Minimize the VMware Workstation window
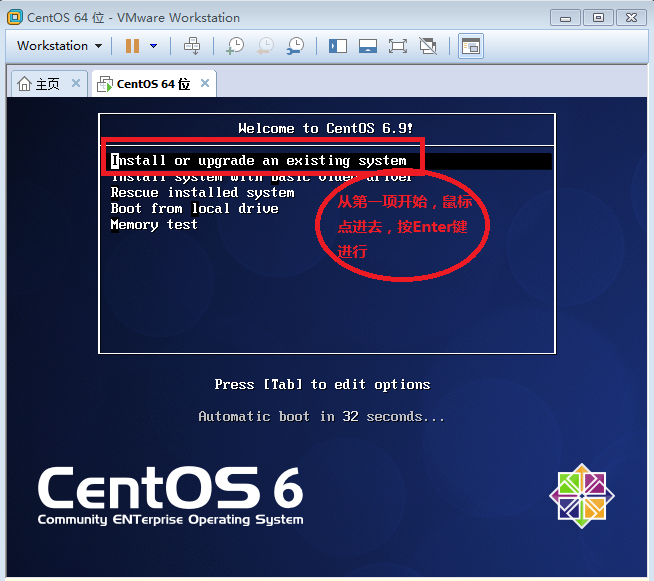654x581 pixels. click(x=565, y=18)
